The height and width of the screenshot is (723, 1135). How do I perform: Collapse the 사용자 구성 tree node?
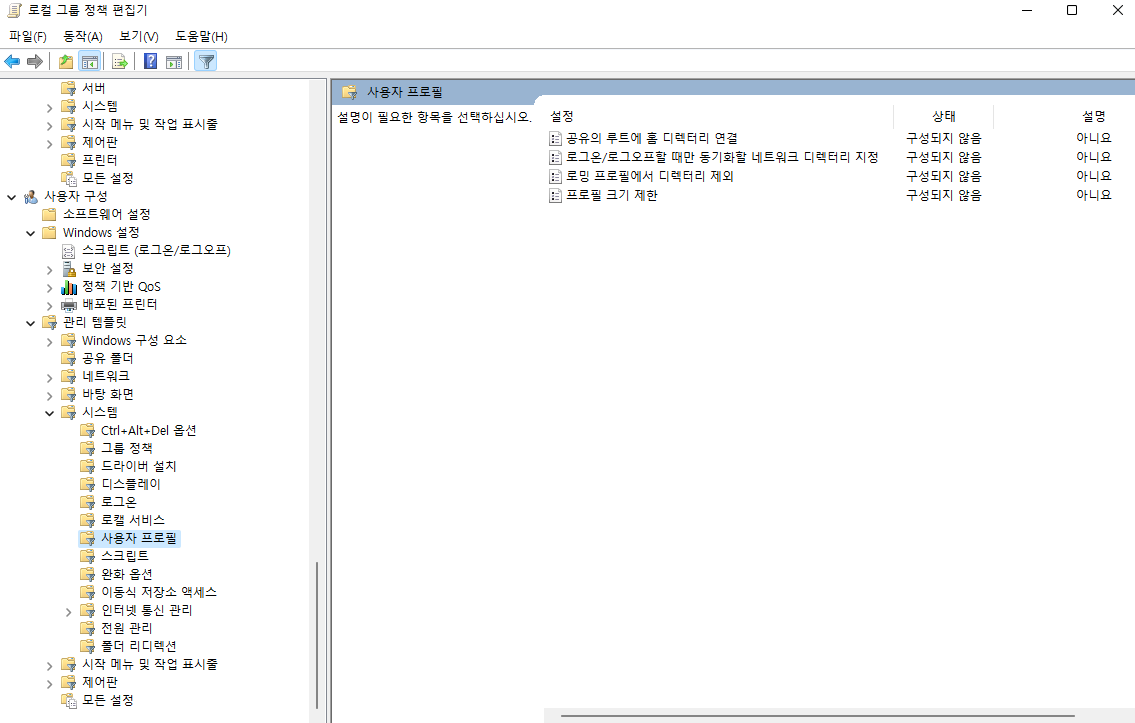pos(12,196)
